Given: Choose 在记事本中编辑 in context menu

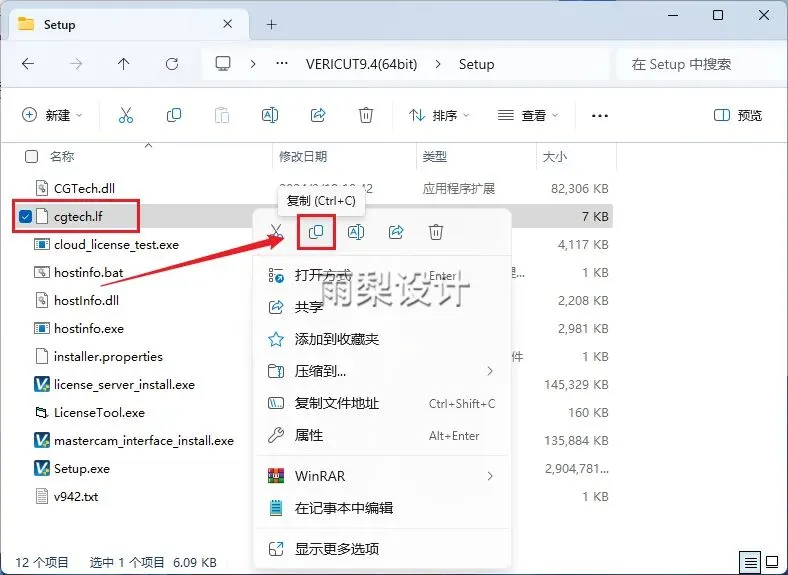Looking at the screenshot, I should point(382,508).
